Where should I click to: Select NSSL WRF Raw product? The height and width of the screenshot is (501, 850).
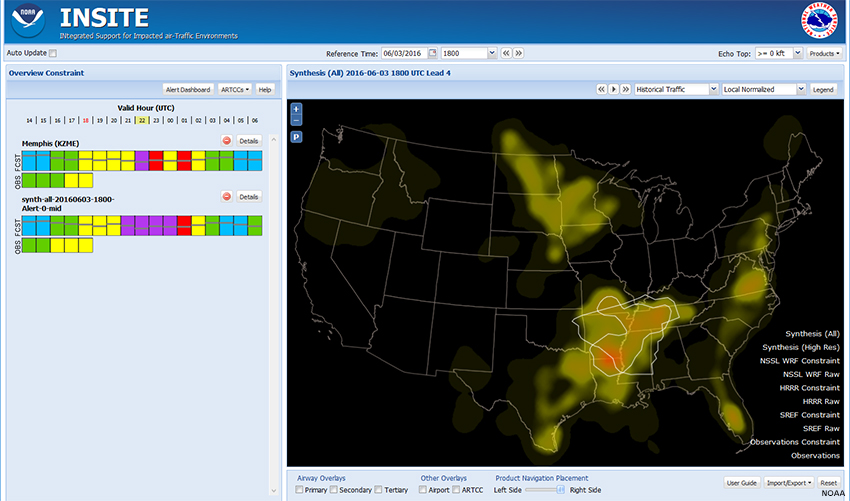[811, 375]
